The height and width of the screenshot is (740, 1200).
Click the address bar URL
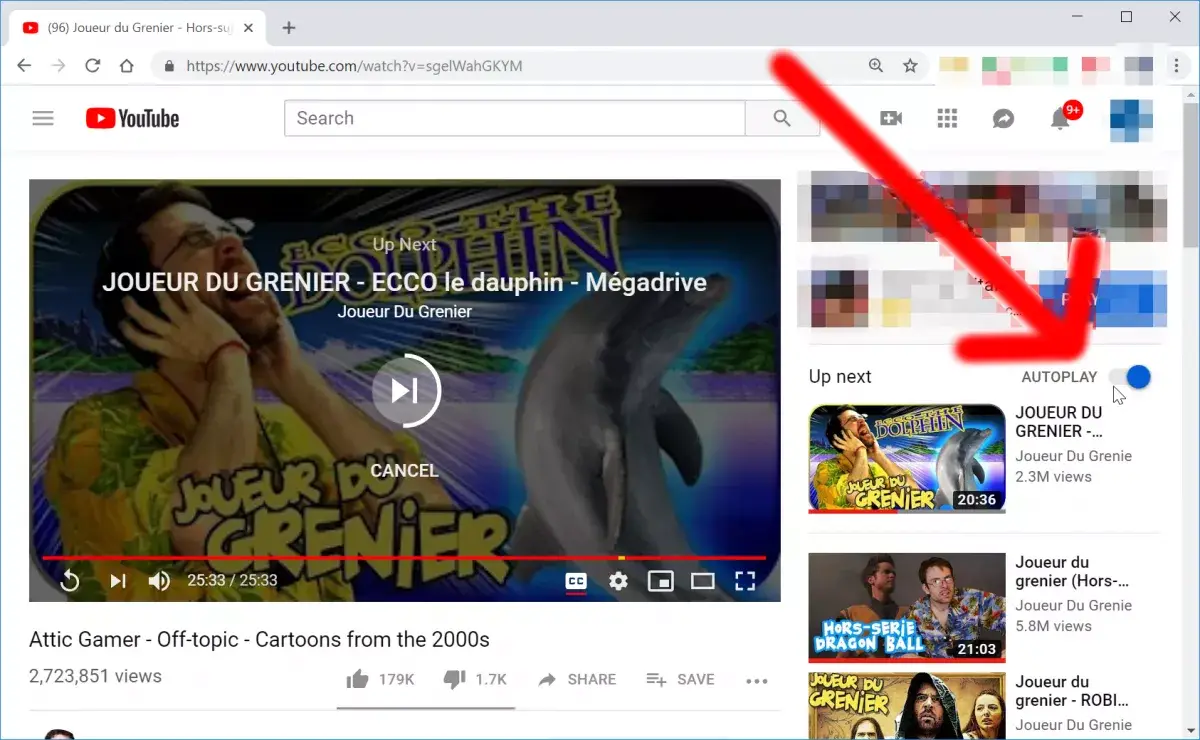[354, 66]
